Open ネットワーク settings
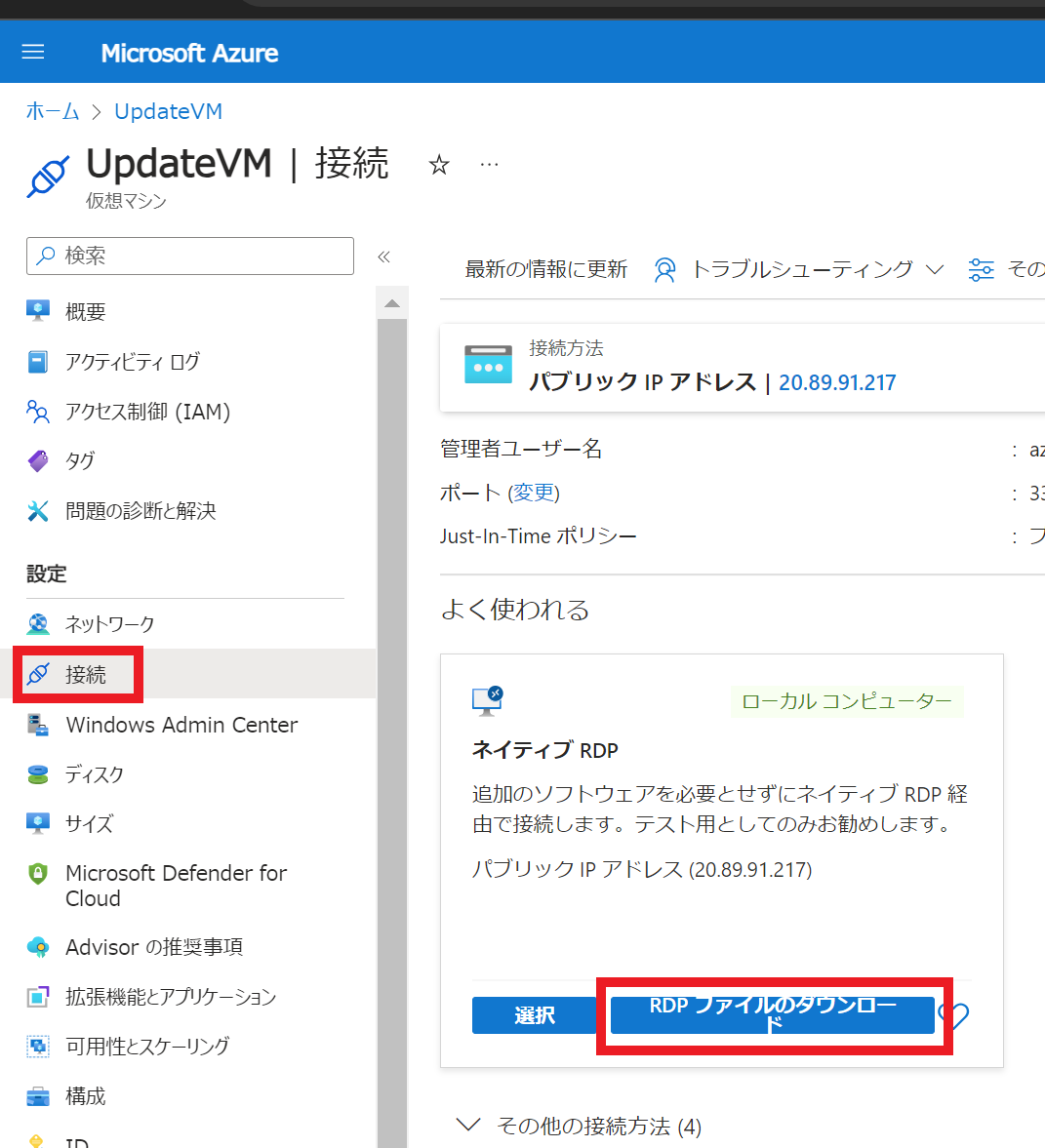This screenshot has width=1045, height=1148. (110, 624)
